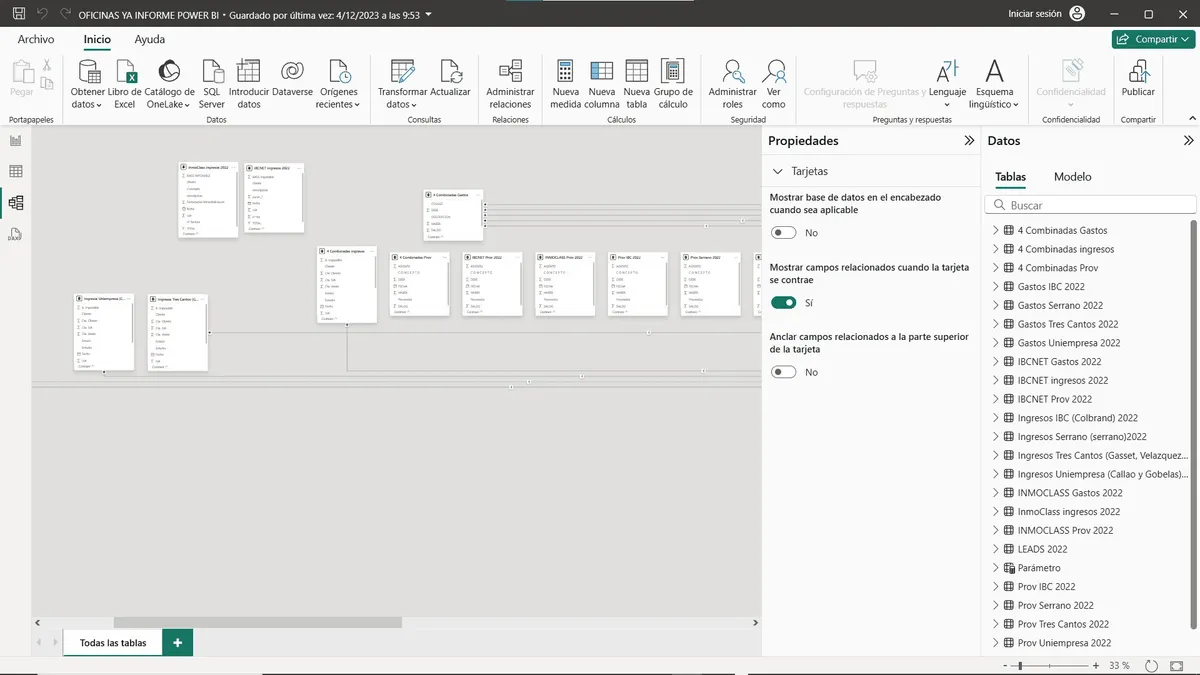Open Introducir datos dialog

pos(249,85)
